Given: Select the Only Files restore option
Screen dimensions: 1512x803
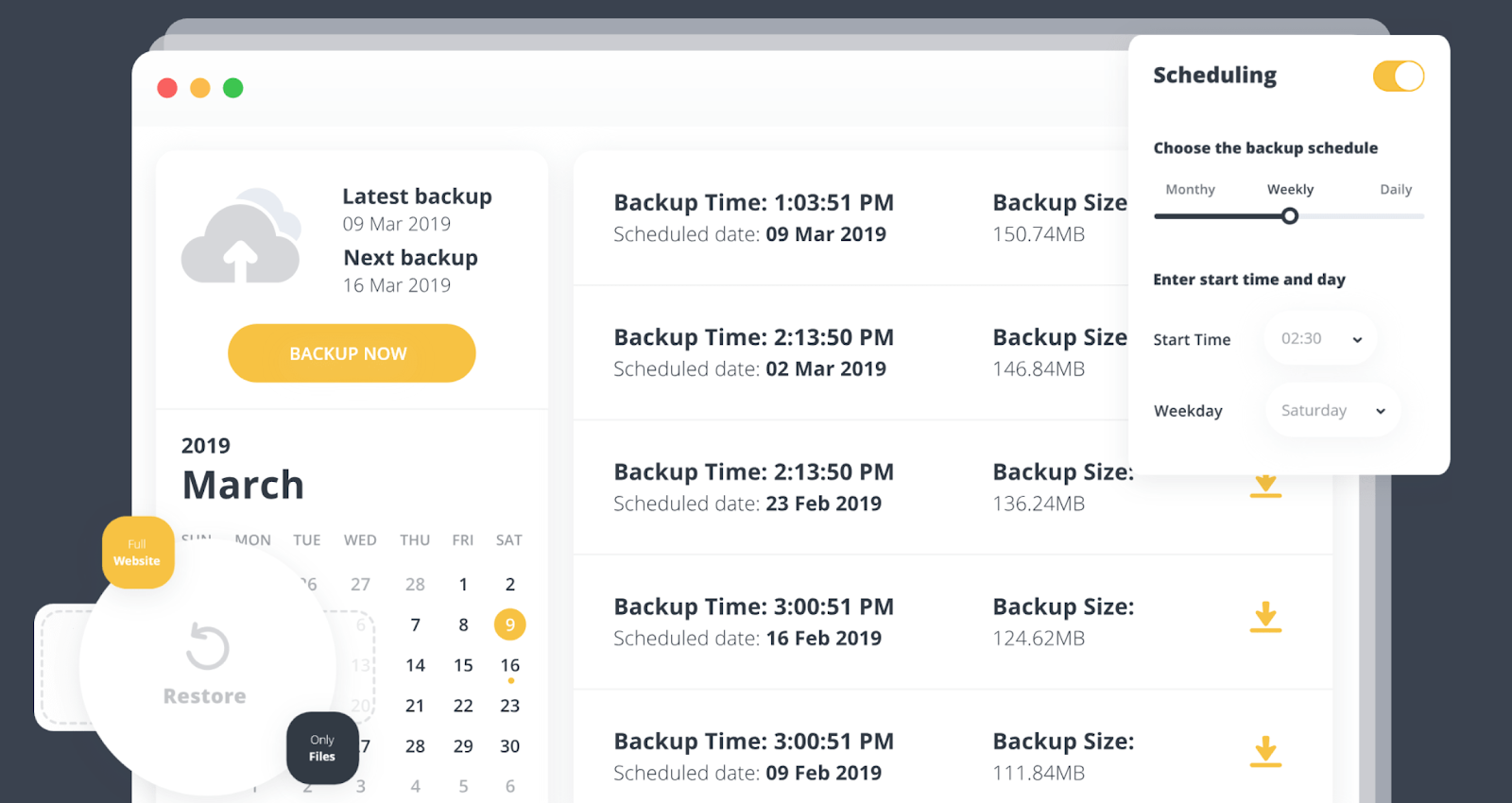Looking at the screenshot, I should (322, 748).
